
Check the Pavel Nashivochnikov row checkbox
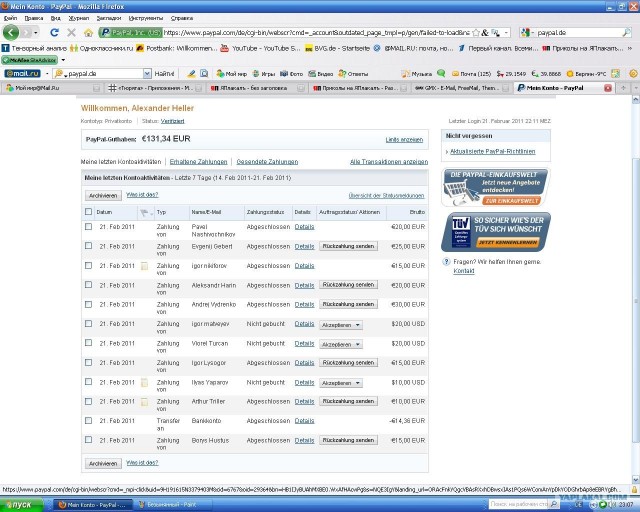tap(88, 226)
